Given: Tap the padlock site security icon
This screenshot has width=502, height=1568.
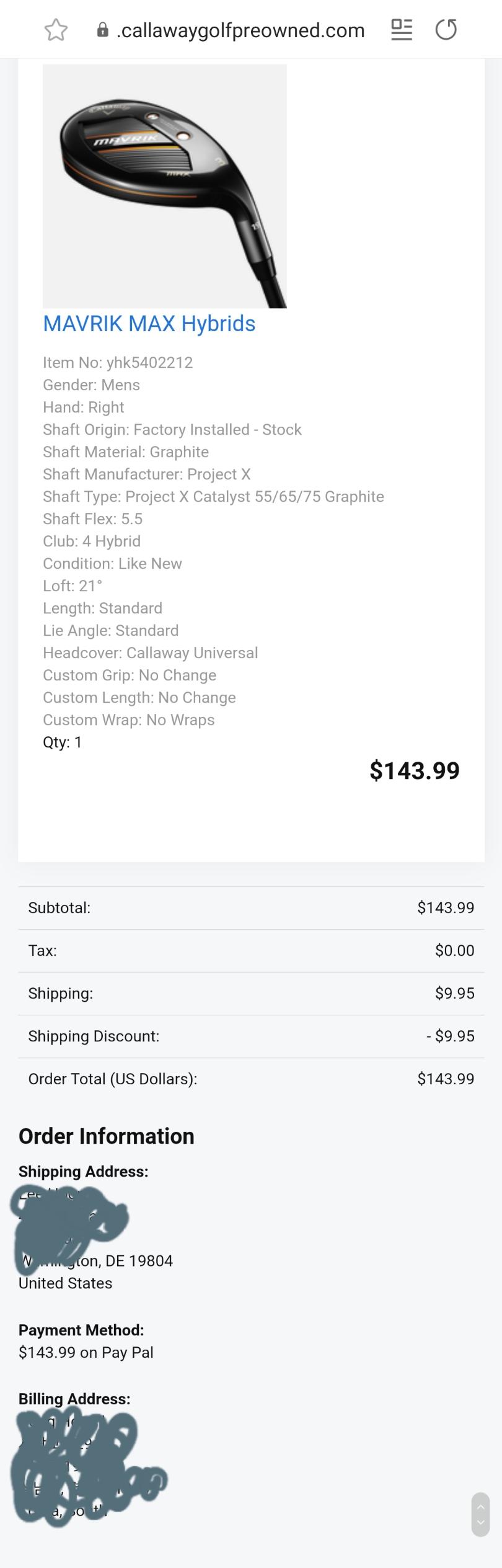Looking at the screenshot, I should [103, 30].
